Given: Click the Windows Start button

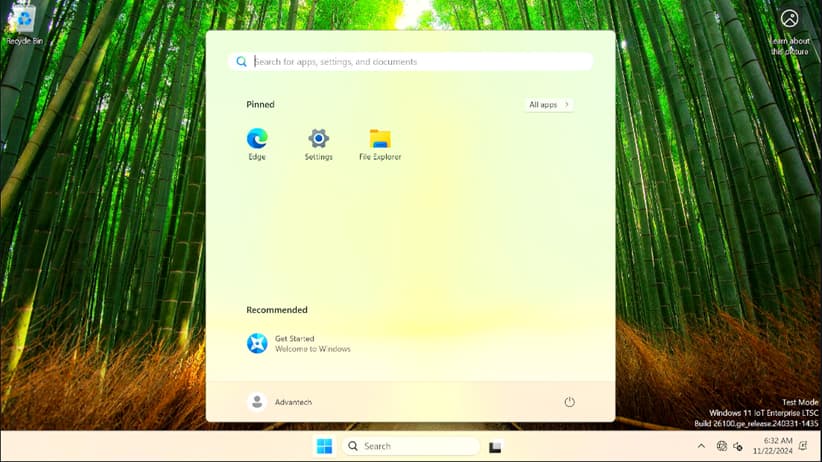Looking at the screenshot, I should (325, 446).
